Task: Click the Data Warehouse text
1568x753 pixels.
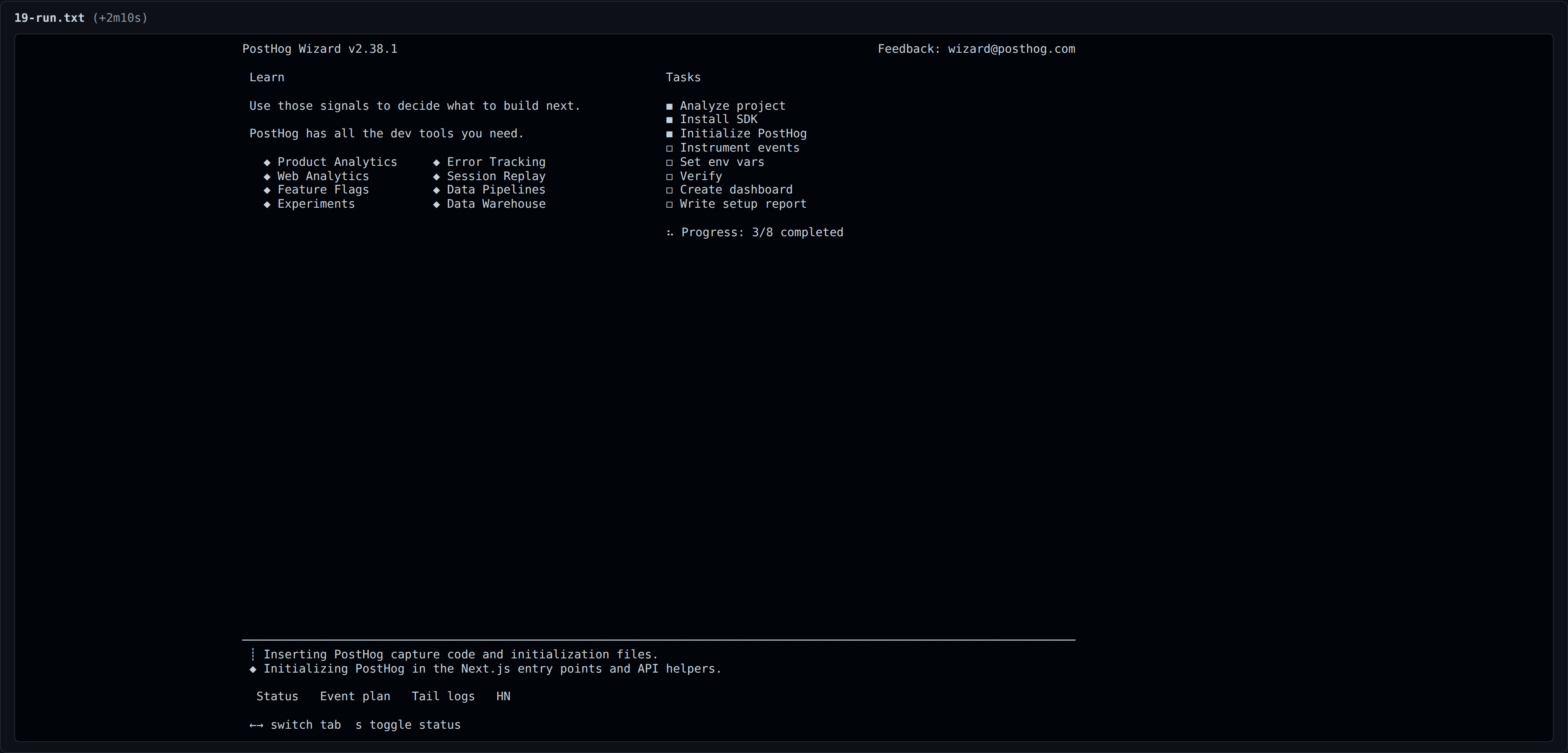Action: (496, 204)
